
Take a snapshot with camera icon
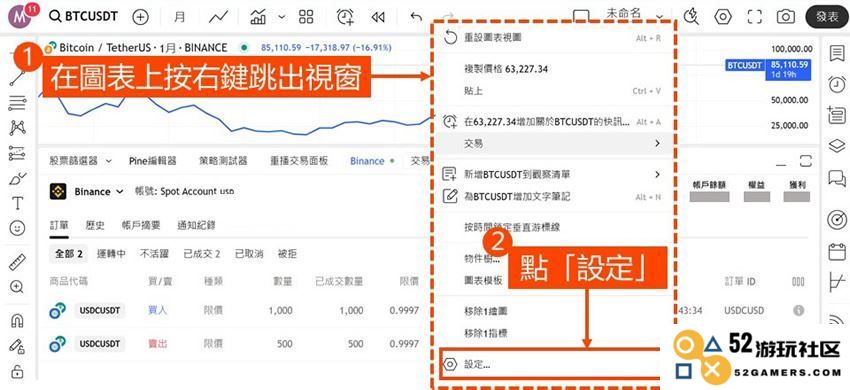(x=785, y=17)
